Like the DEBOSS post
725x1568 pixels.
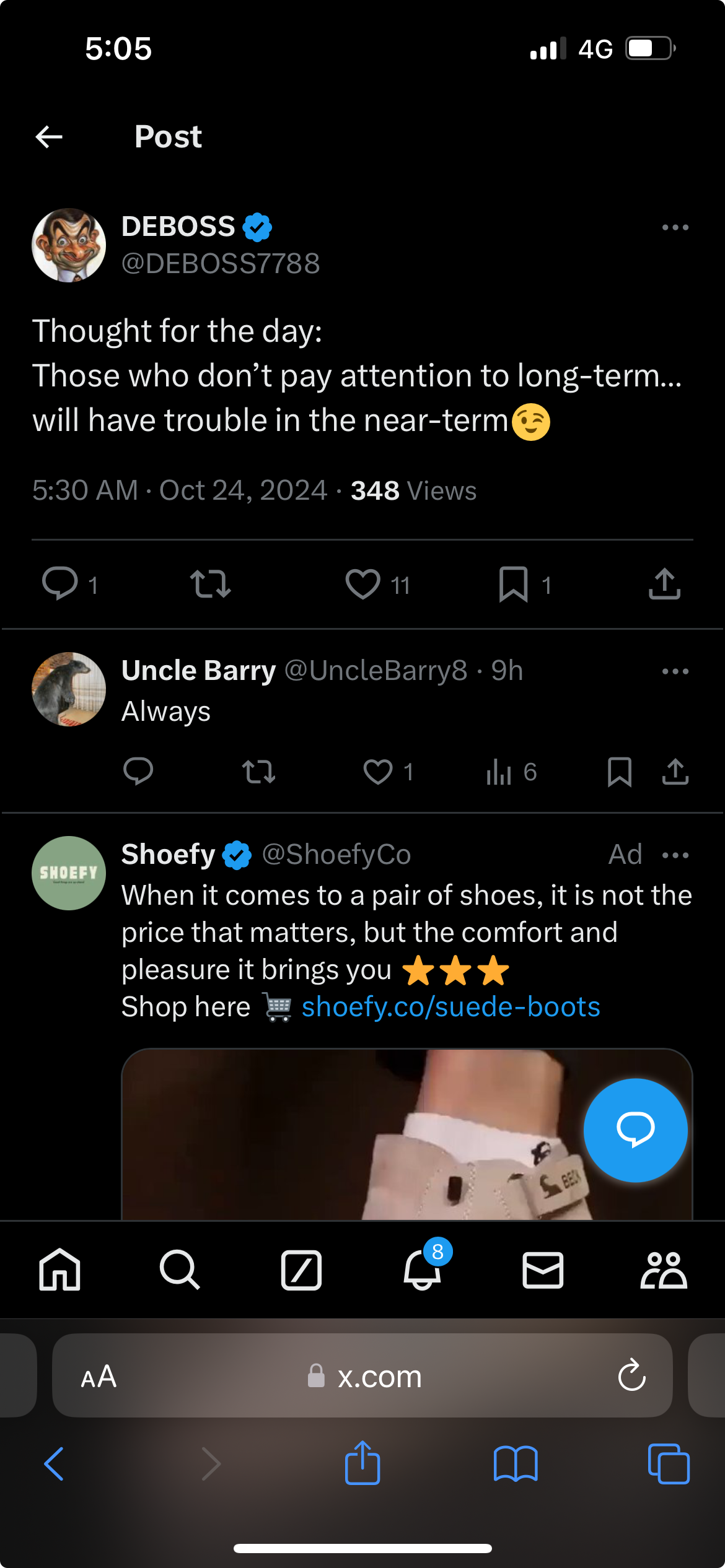(x=363, y=584)
